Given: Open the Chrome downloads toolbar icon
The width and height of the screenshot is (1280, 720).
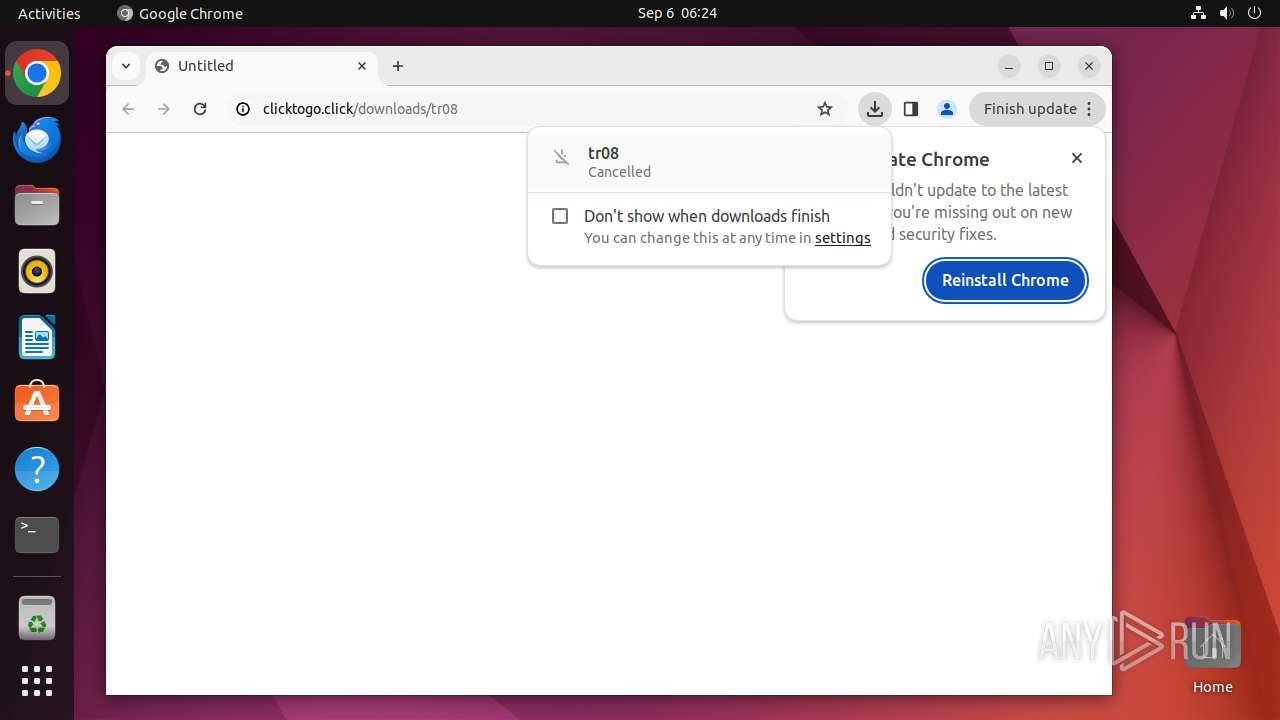Looking at the screenshot, I should pyautogui.click(x=875, y=109).
